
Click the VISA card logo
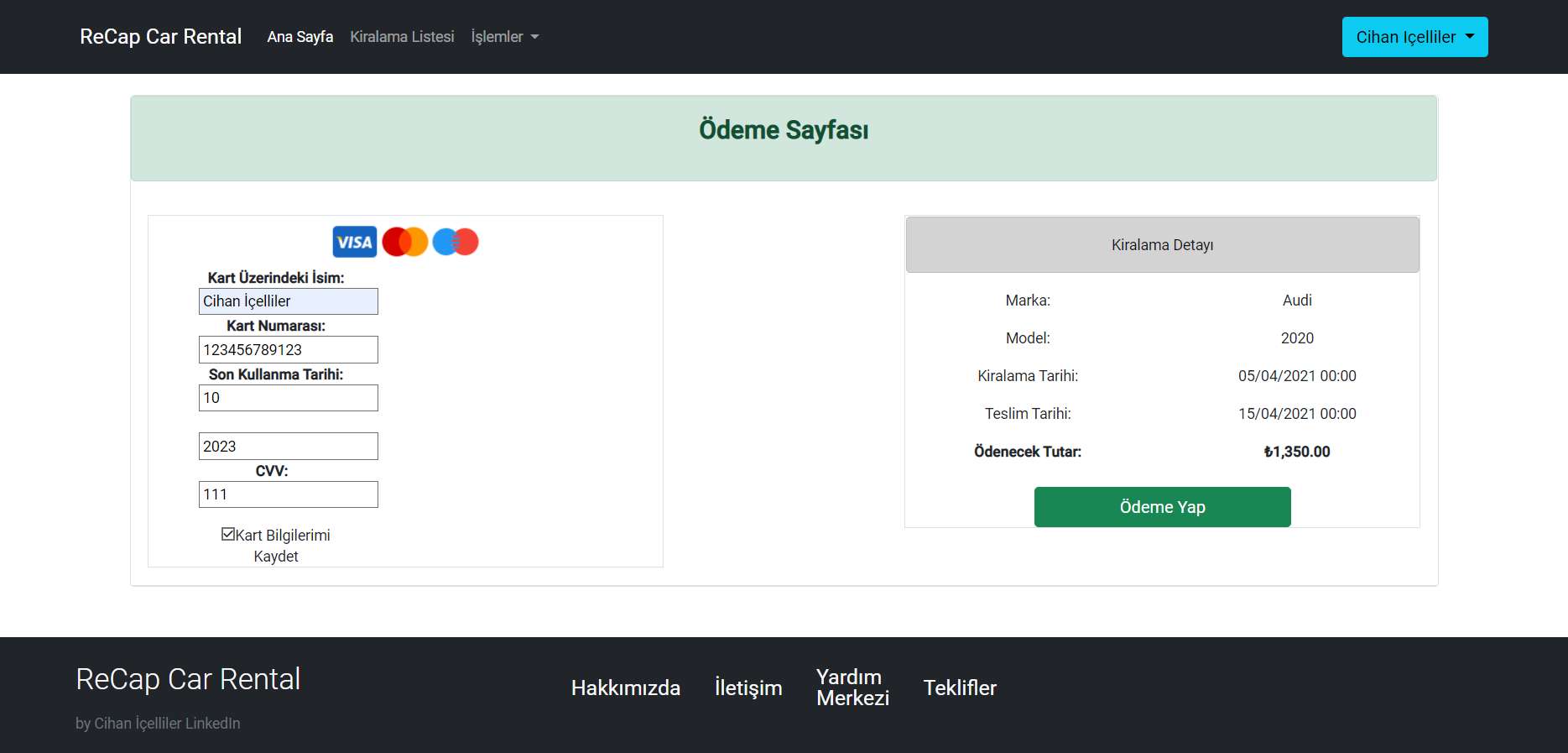tap(355, 242)
